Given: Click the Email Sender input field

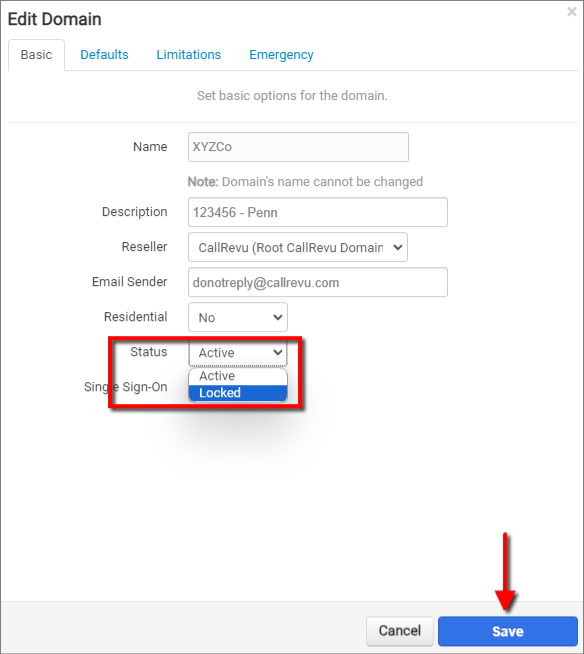Looking at the screenshot, I should pyautogui.click(x=318, y=282).
